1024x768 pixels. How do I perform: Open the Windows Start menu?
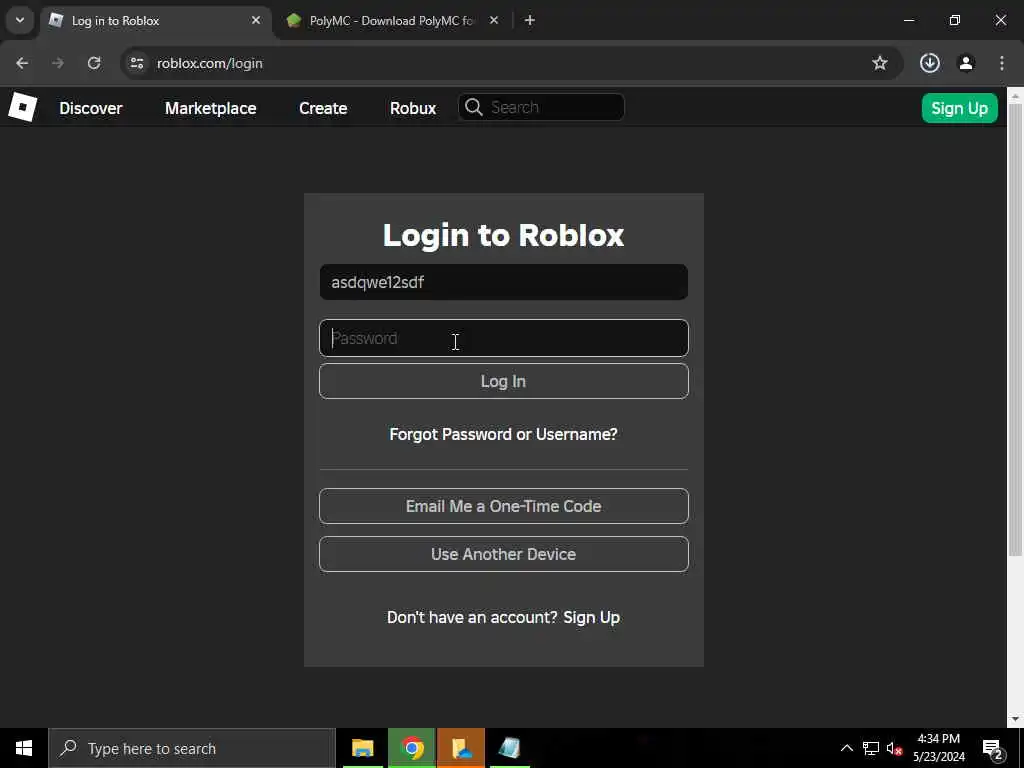pyautogui.click(x=24, y=748)
